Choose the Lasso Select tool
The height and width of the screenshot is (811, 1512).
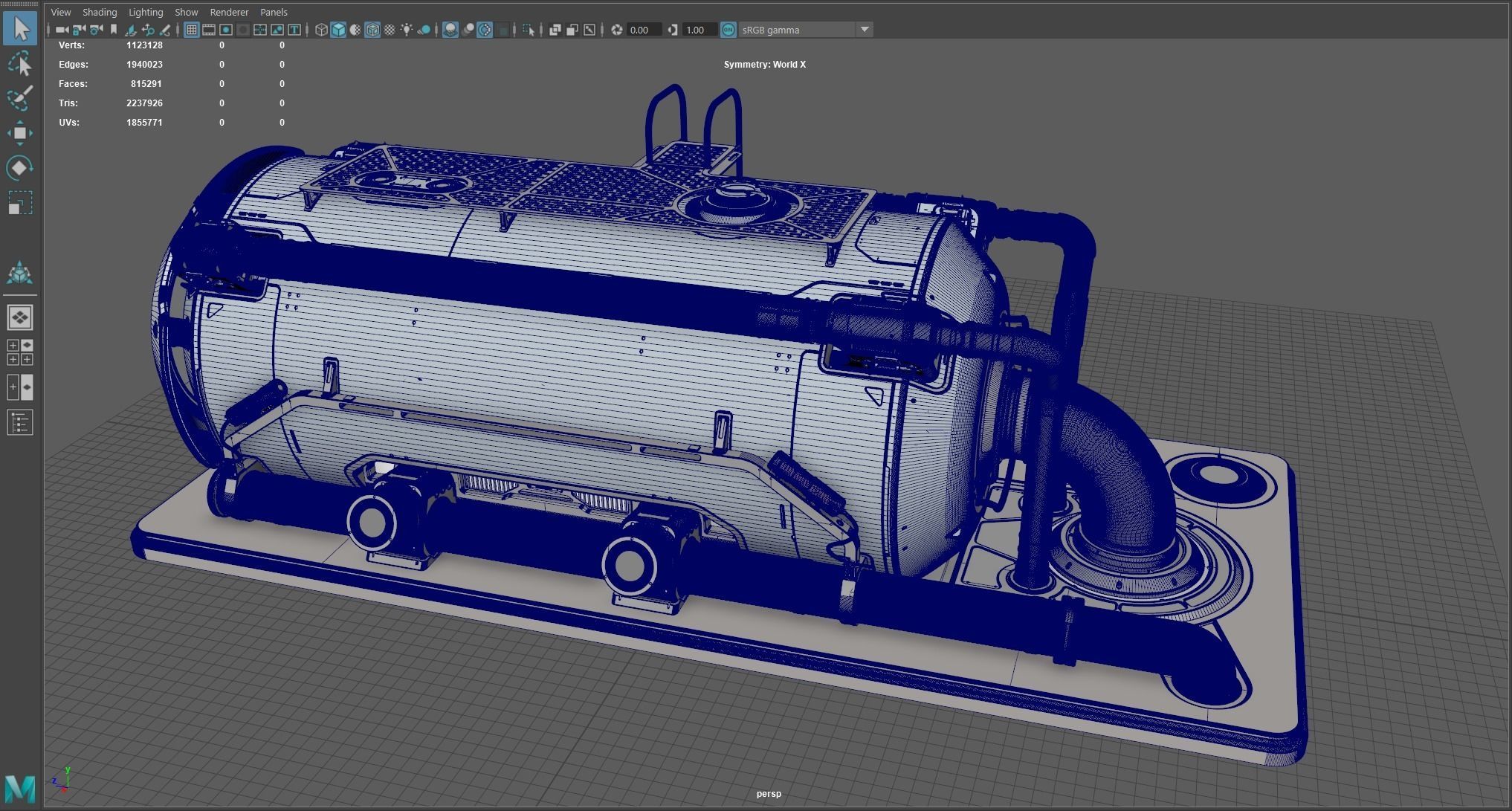(x=20, y=64)
